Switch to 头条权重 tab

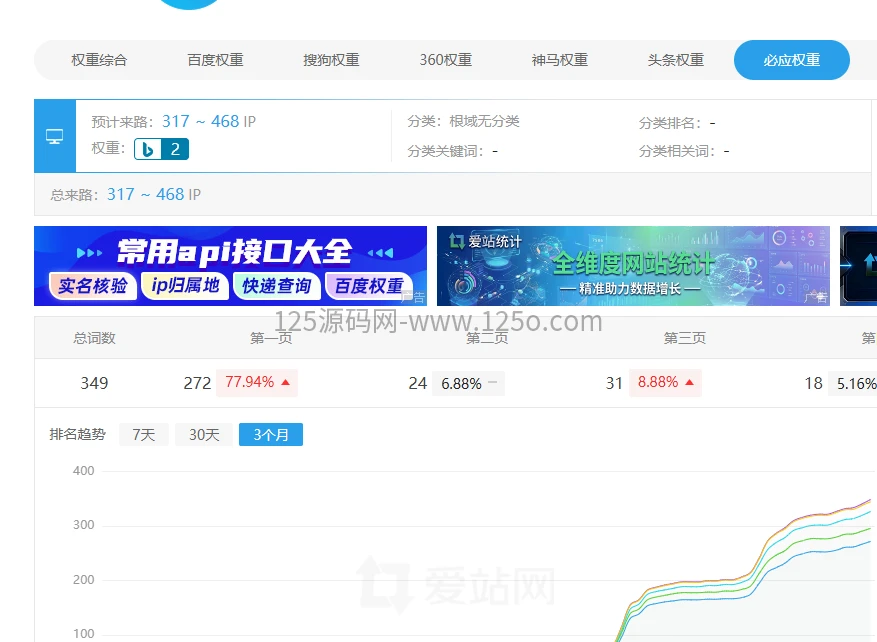(676, 60)
